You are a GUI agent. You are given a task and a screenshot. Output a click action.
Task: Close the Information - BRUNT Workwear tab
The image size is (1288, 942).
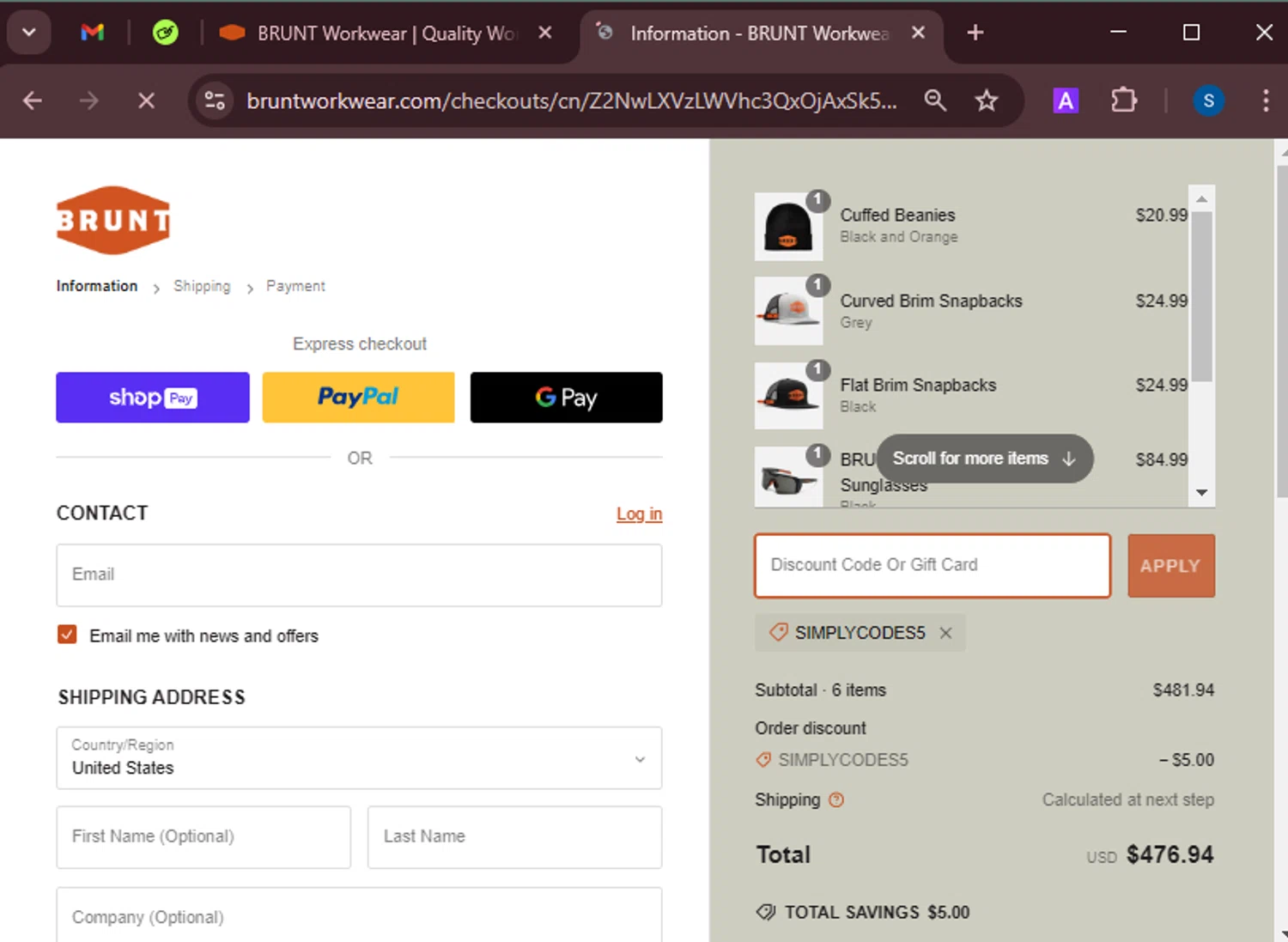click(918, 33)
